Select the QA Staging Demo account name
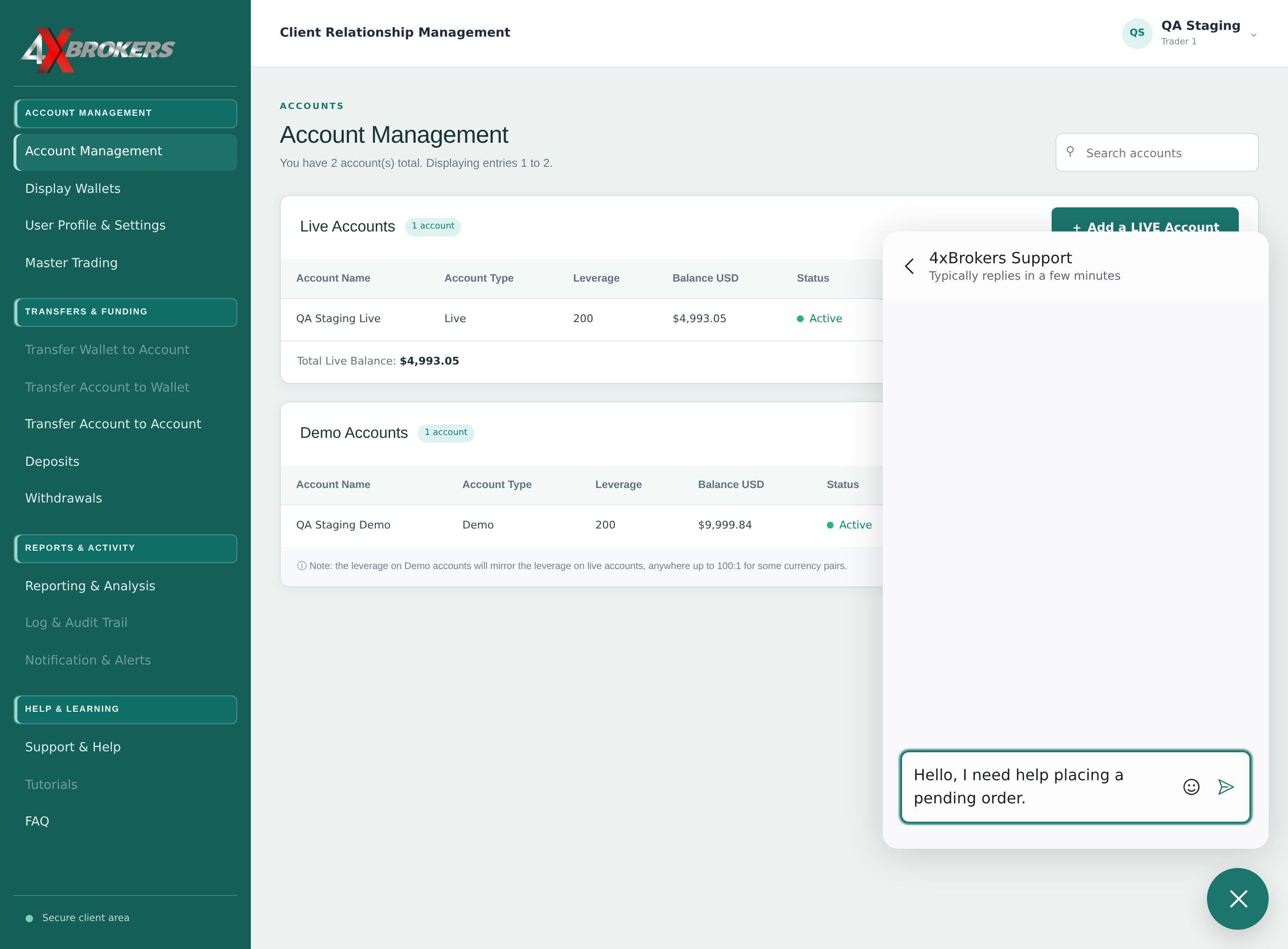This screenshot has height=949, width=1288. tap(343, 525)
